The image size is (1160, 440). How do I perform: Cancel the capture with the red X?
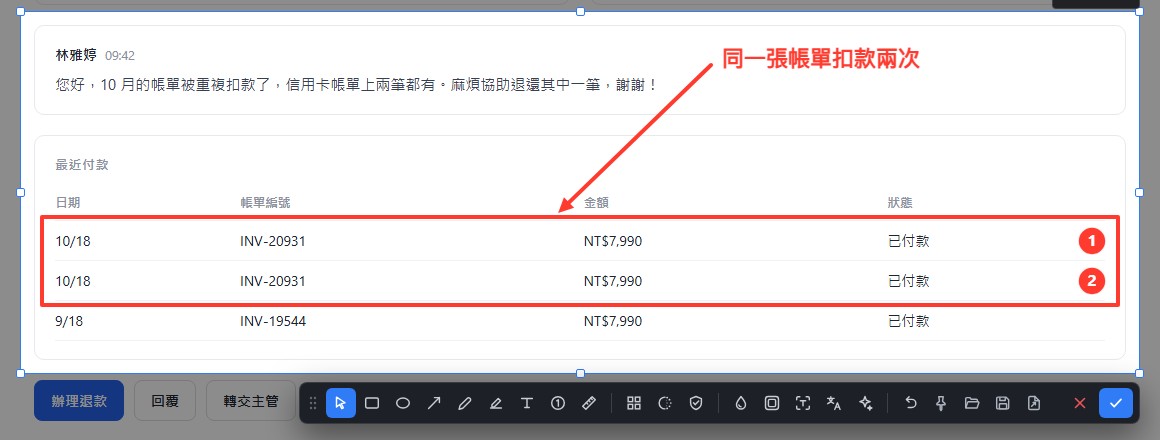click(x=1079, y=403)
